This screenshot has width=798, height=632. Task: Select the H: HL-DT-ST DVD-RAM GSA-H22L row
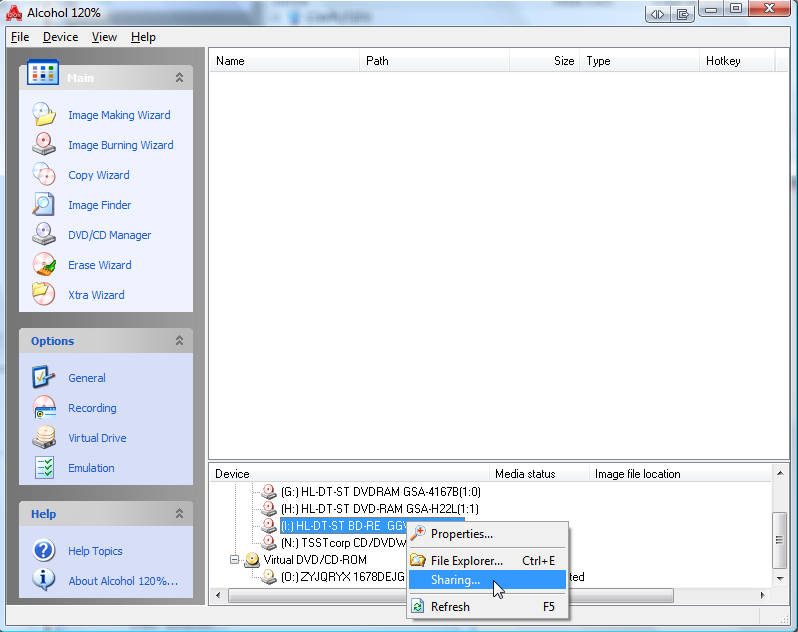[380, 508]
